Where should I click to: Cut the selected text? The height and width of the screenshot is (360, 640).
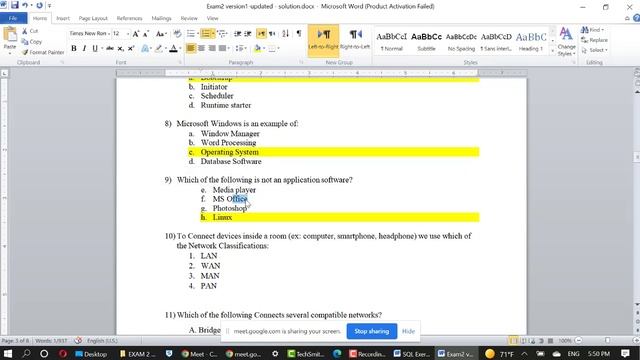point(30,31)
